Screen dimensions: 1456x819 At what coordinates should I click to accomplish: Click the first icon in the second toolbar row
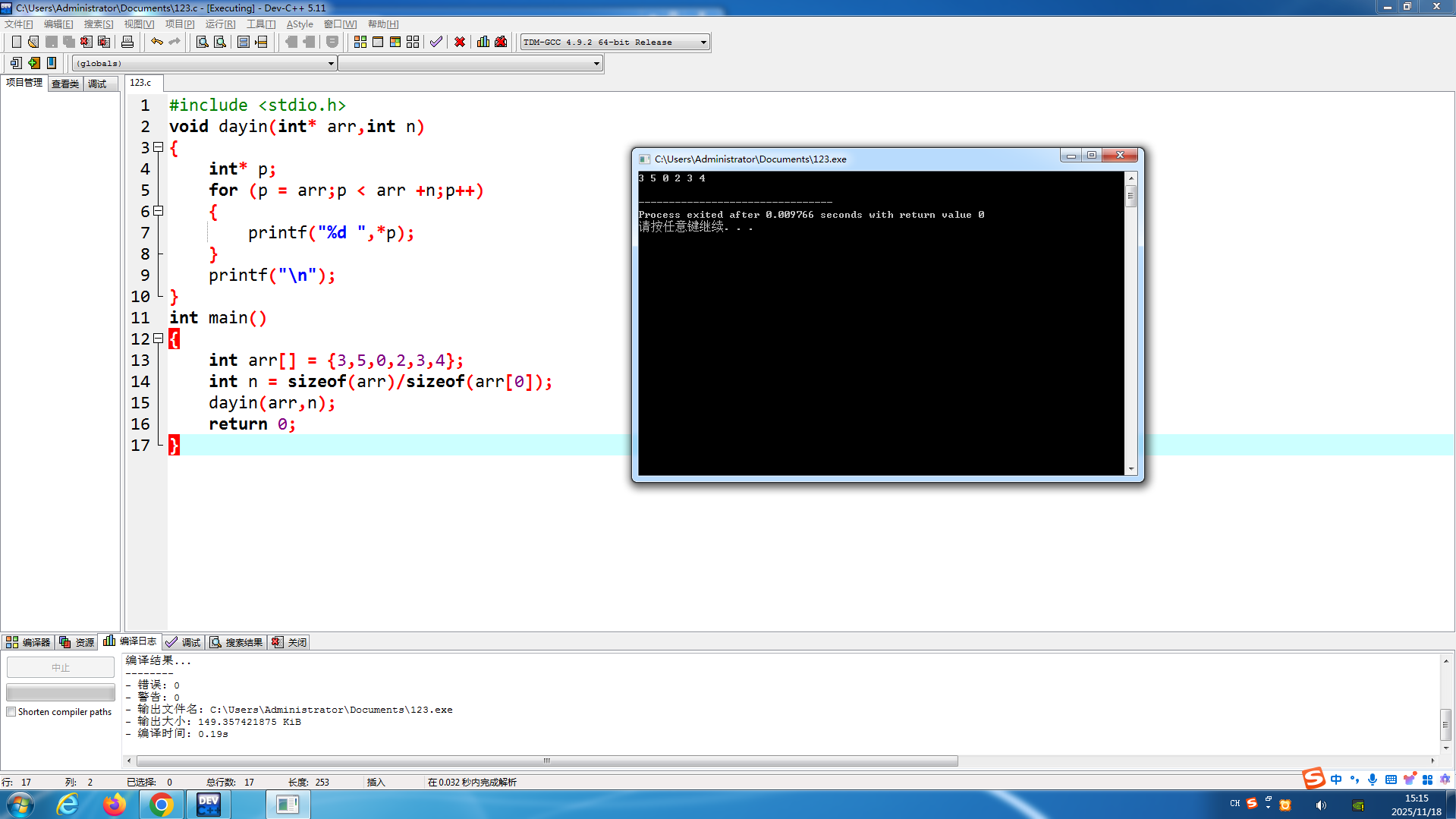(16, 63)
